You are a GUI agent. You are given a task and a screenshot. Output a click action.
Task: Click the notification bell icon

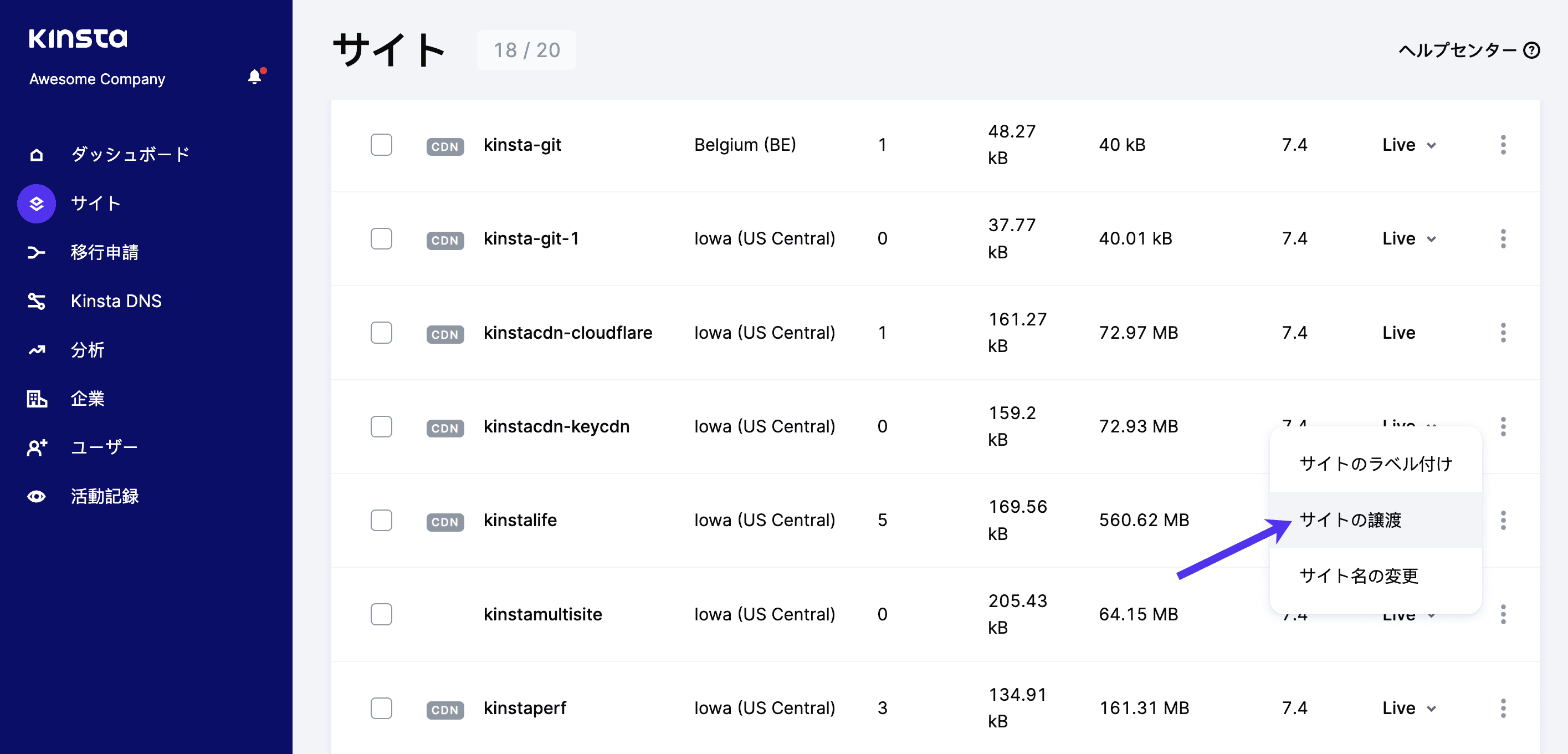pos(254,78)
